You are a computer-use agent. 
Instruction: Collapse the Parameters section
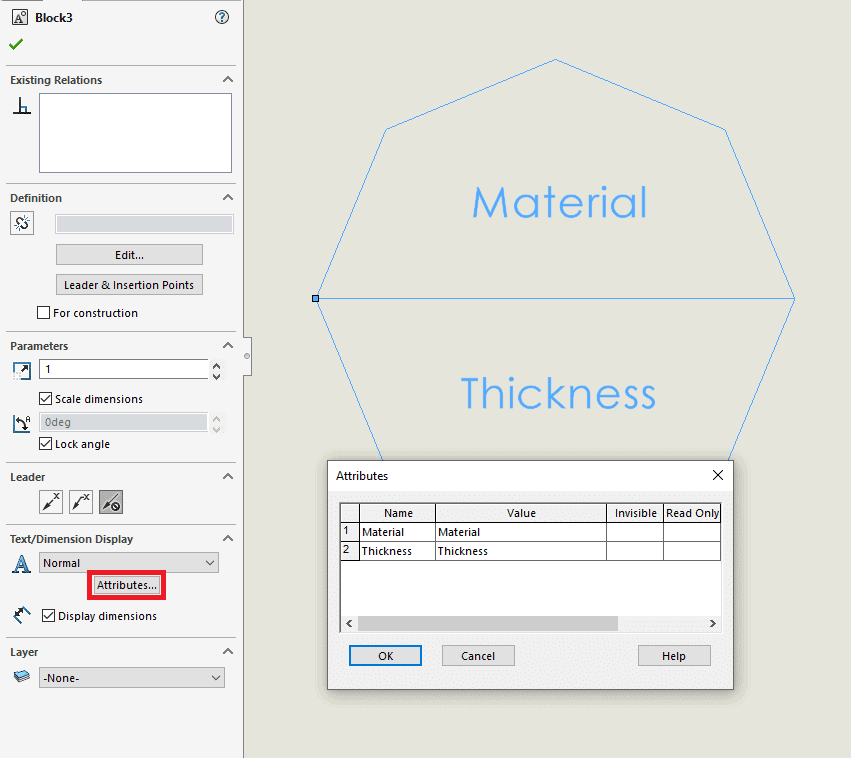228,346
